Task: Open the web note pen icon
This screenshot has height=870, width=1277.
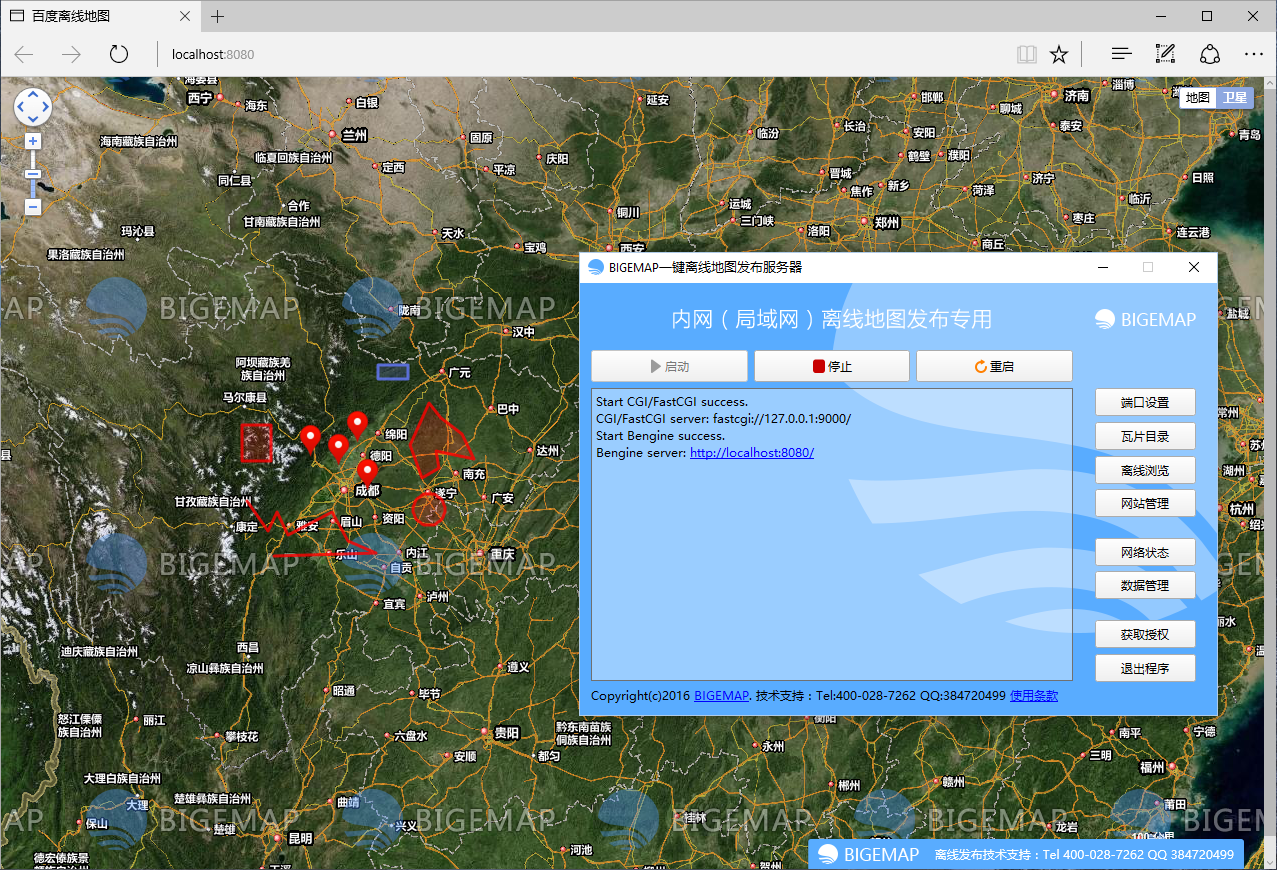Action: [x=1165, y=54]
